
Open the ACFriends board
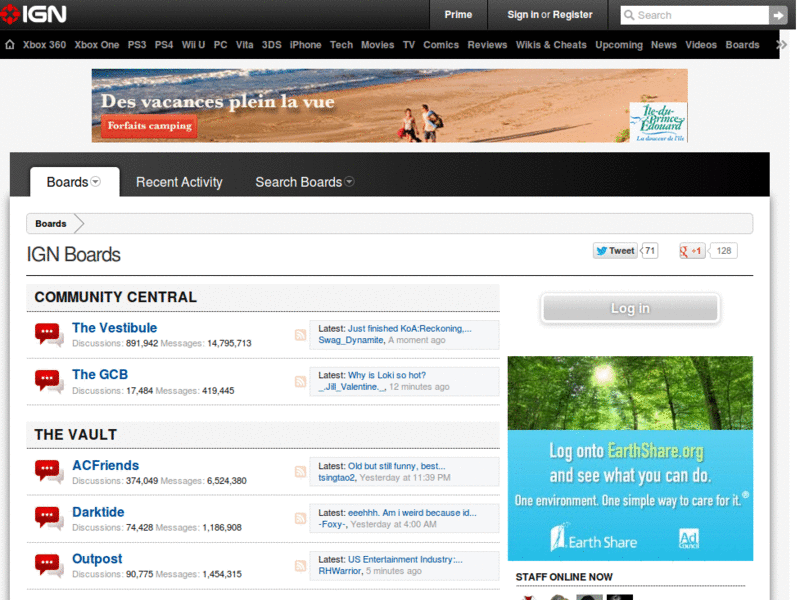pos(106,465)
